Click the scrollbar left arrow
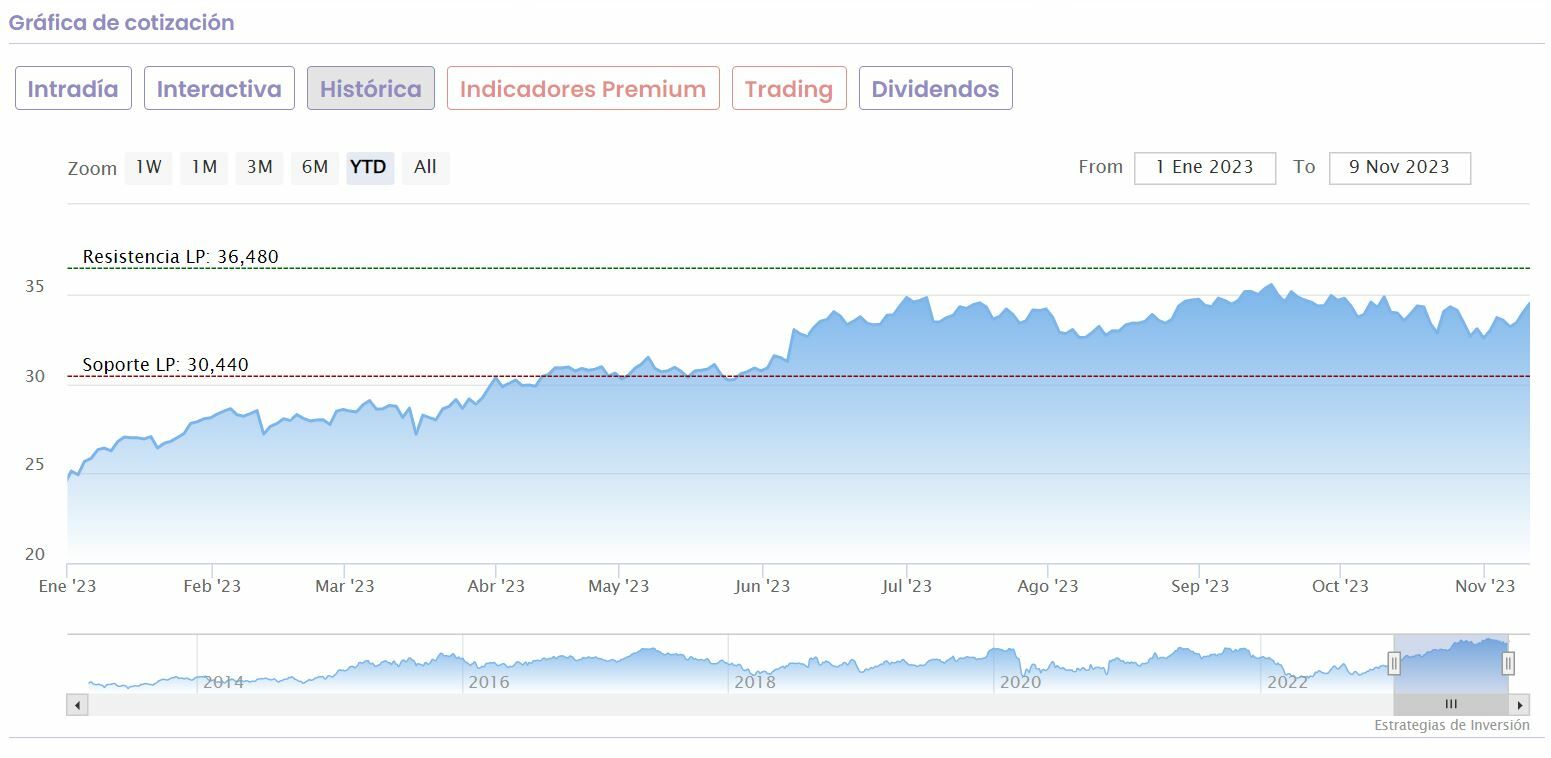 click(x=77, y=705)
